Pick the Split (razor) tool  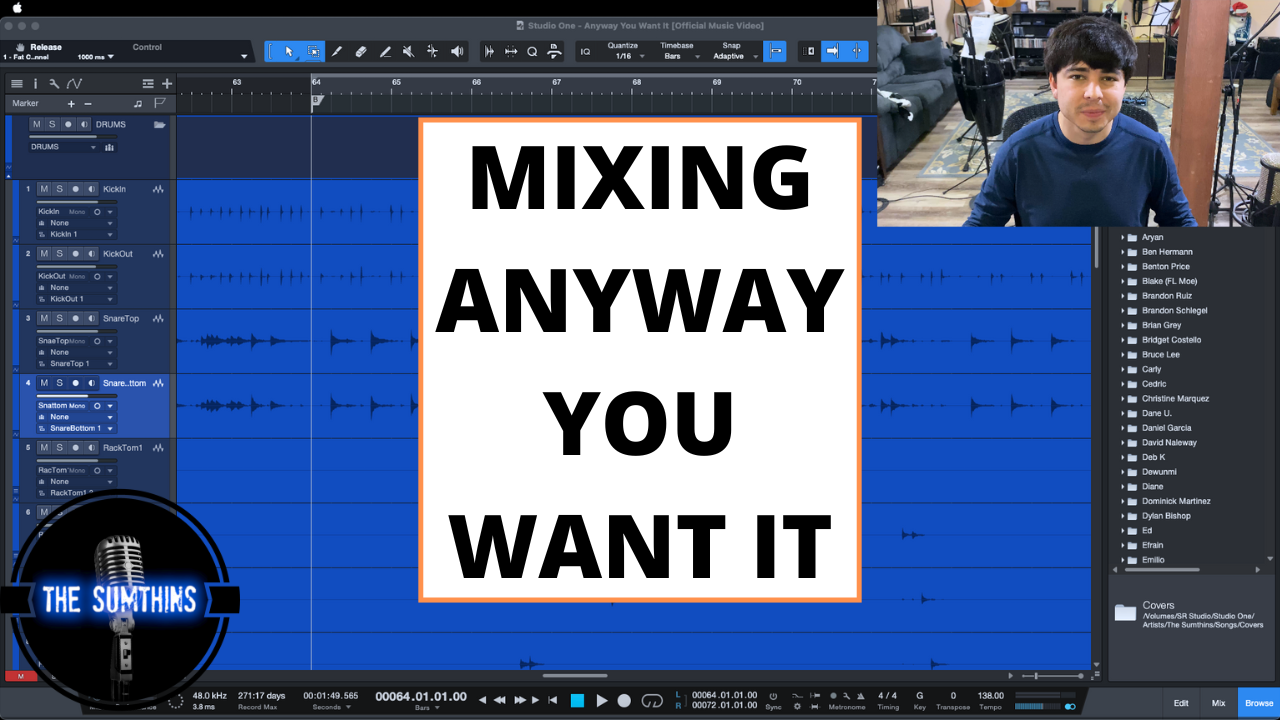tap(337, 51)
